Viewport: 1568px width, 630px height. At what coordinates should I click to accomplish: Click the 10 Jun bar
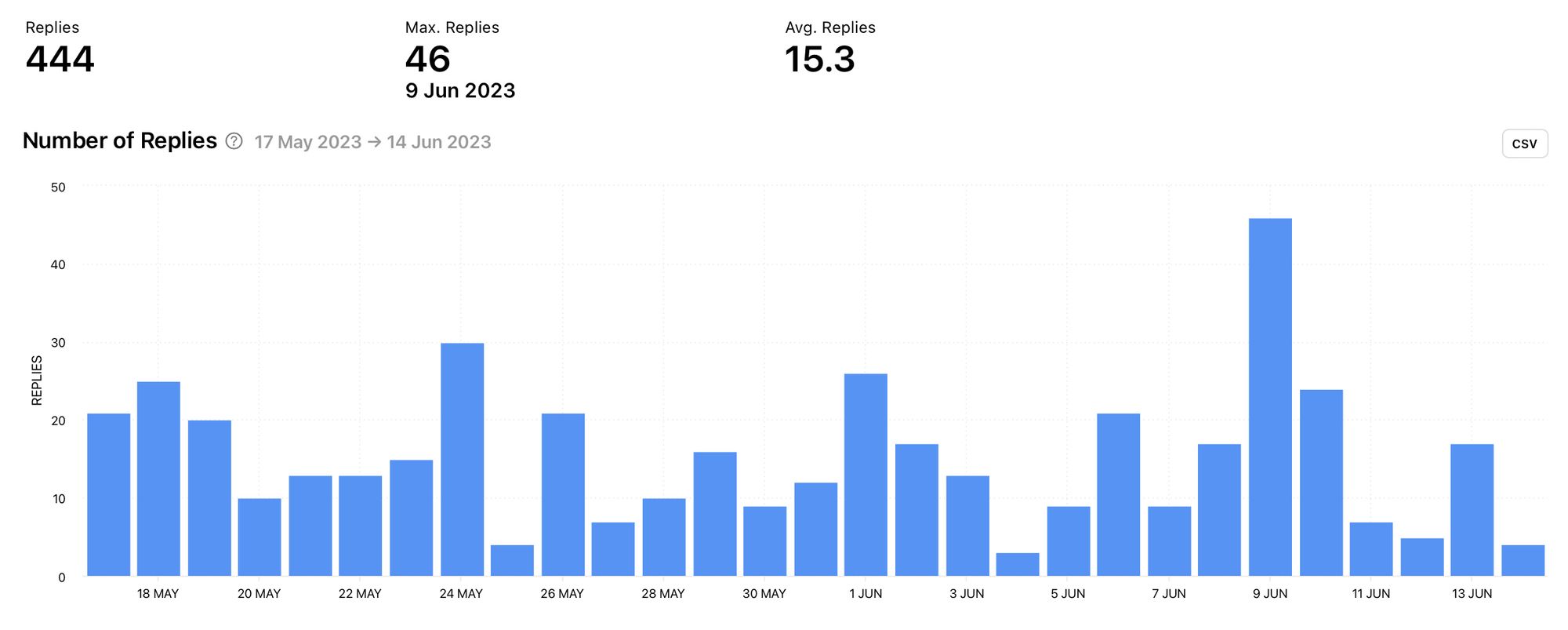[1321, 483]
